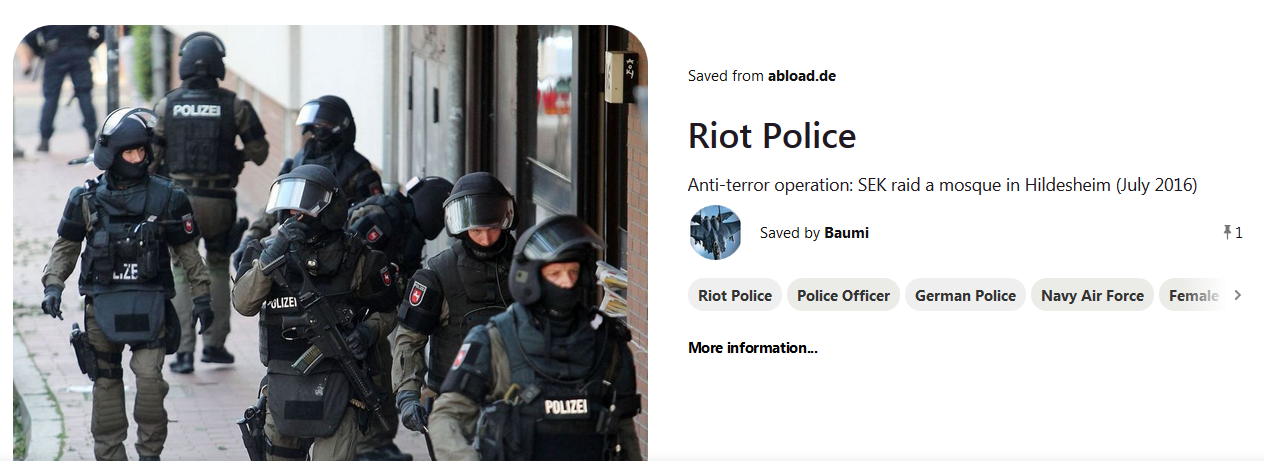Expand the More information... section
1264x468 pixels.
(x=752, y=348)
